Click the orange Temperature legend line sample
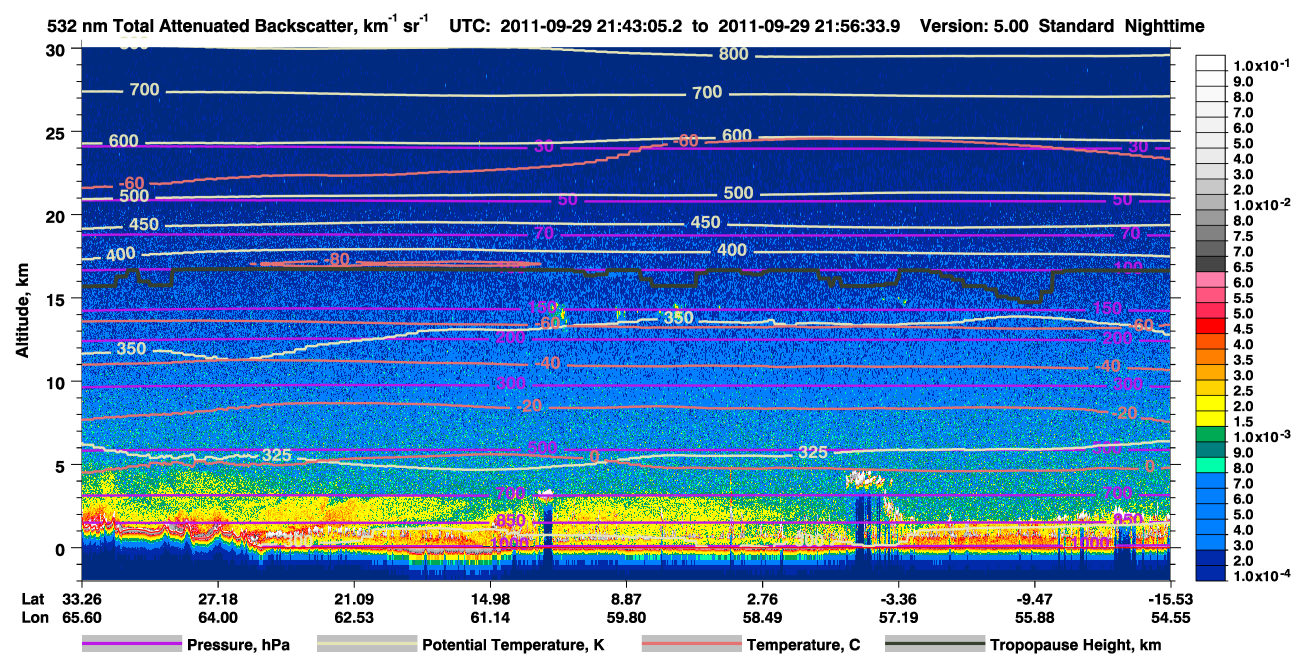 [690, 645]
